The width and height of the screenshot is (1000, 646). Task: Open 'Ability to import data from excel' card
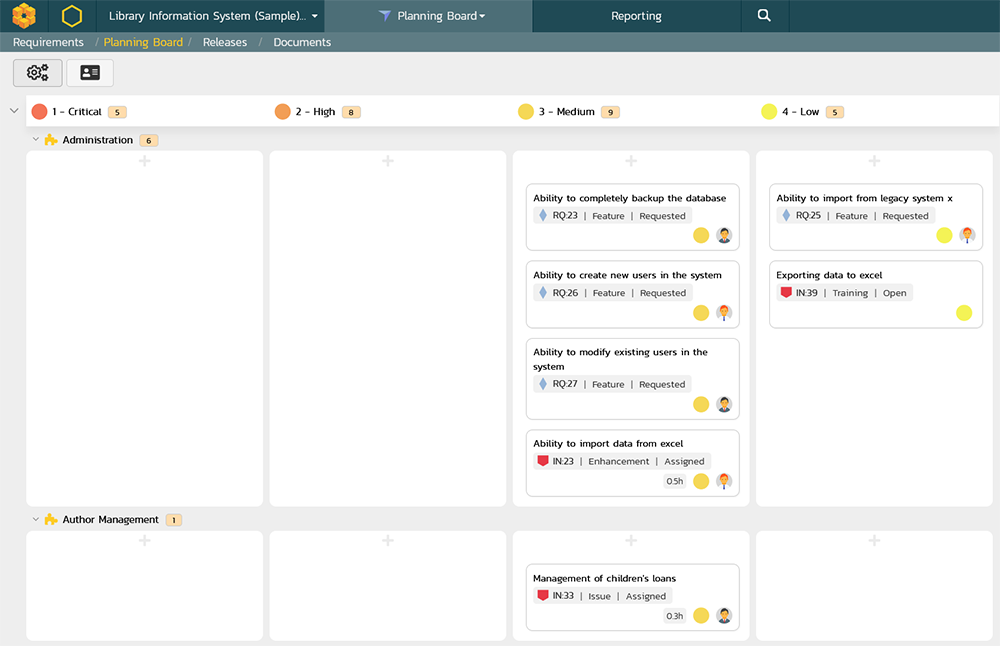608,444
